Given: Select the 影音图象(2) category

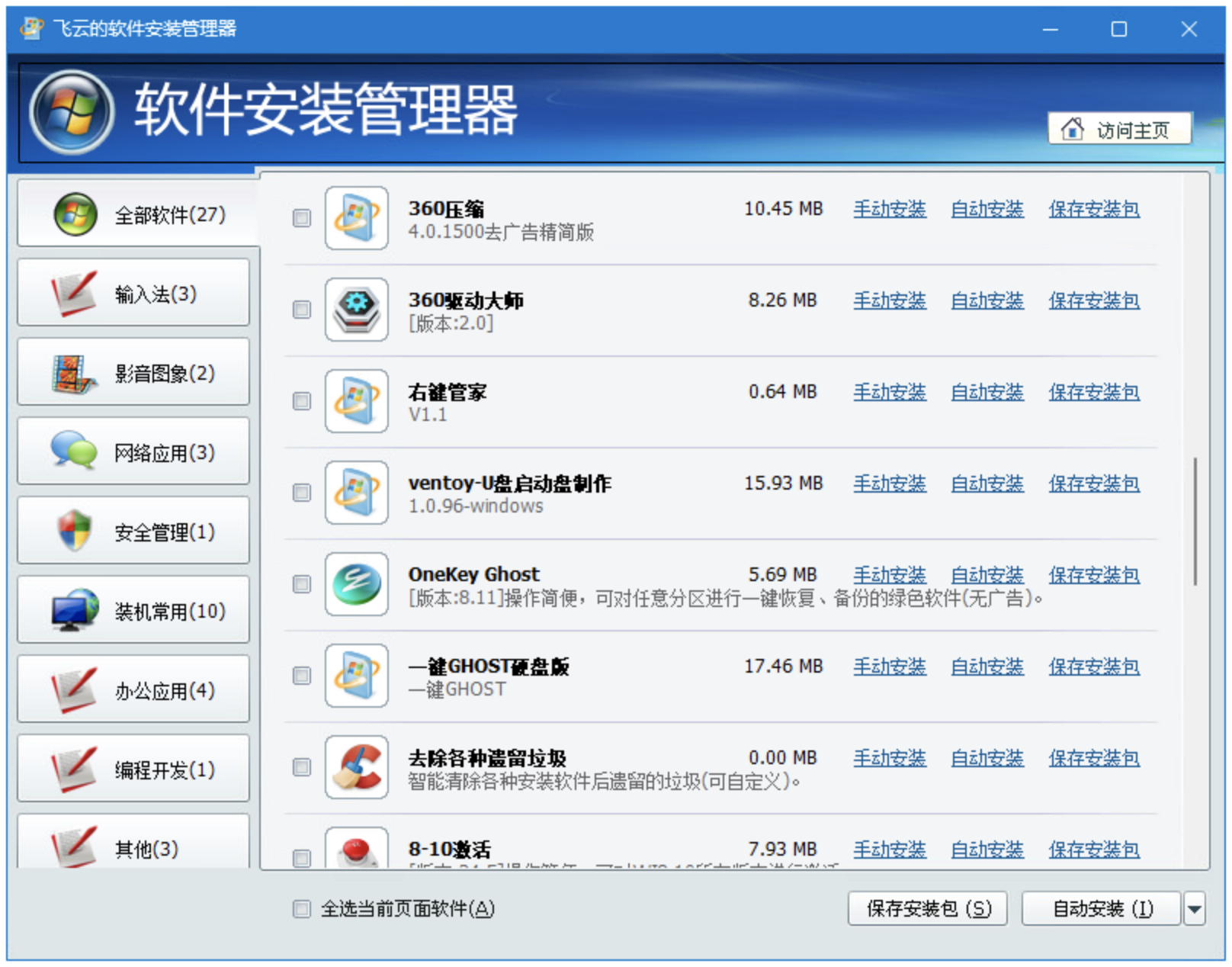Looking at the screenshot, I should [133, 373].
